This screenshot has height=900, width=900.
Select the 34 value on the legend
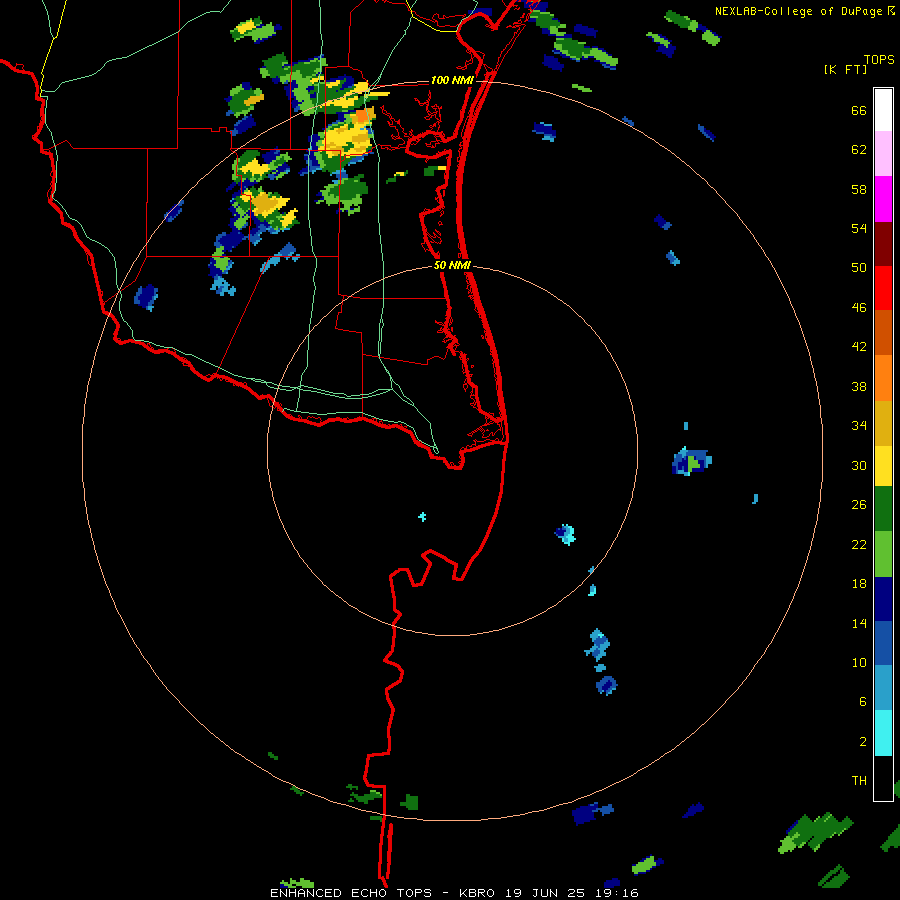tap(859, 426)
